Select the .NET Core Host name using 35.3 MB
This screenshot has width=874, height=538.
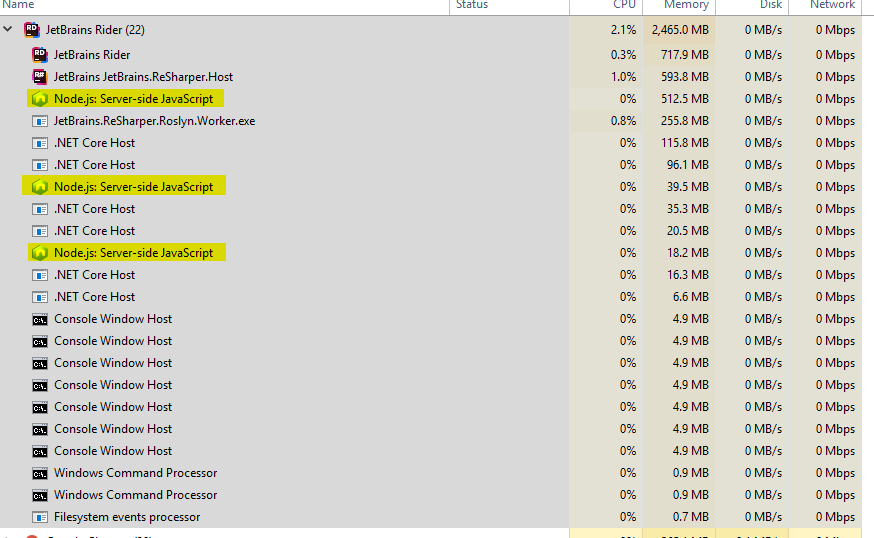click(x=94, y=209)
